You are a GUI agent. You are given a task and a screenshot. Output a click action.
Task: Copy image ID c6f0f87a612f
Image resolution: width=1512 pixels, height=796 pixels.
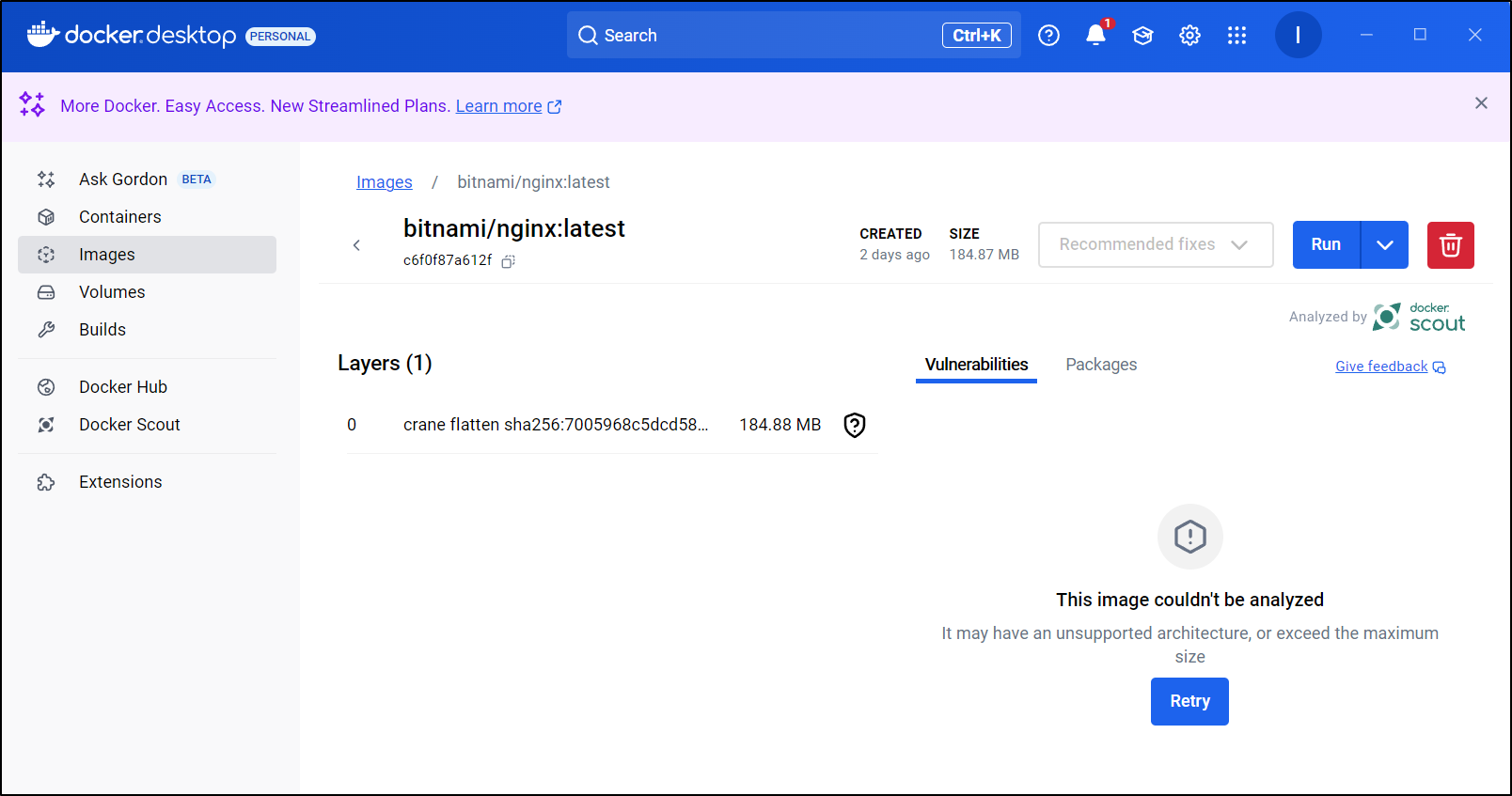[508, 261]
